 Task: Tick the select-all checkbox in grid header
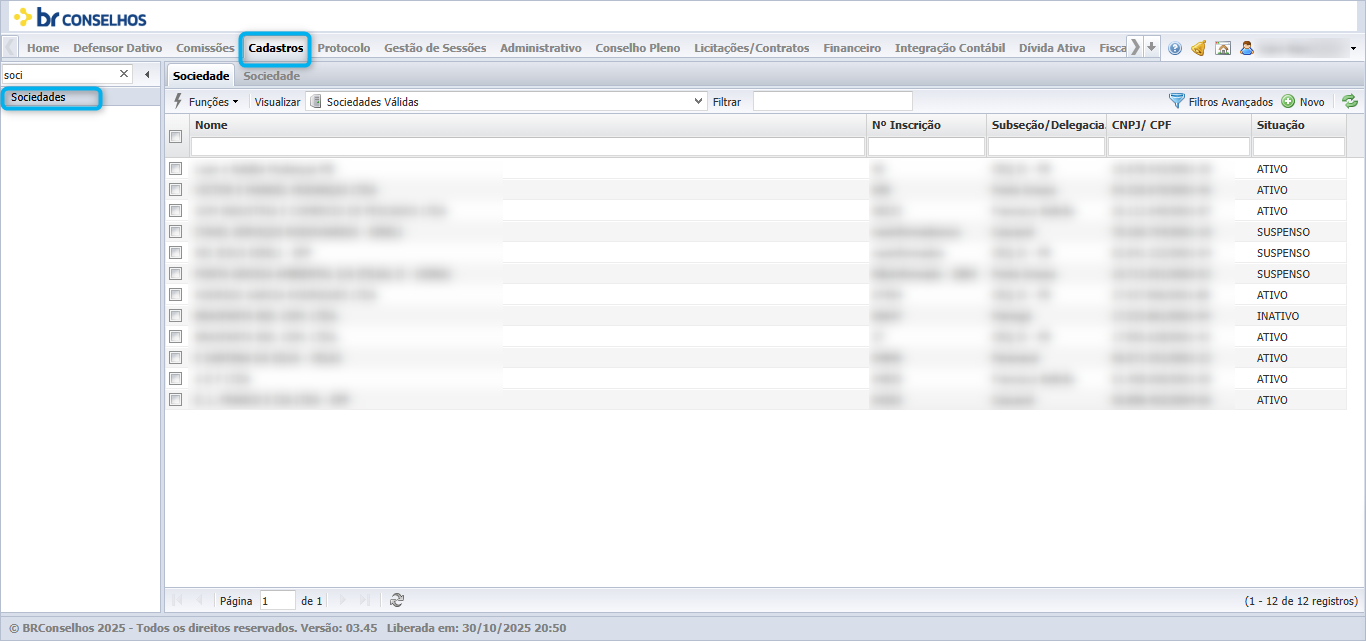click(176, 136)
